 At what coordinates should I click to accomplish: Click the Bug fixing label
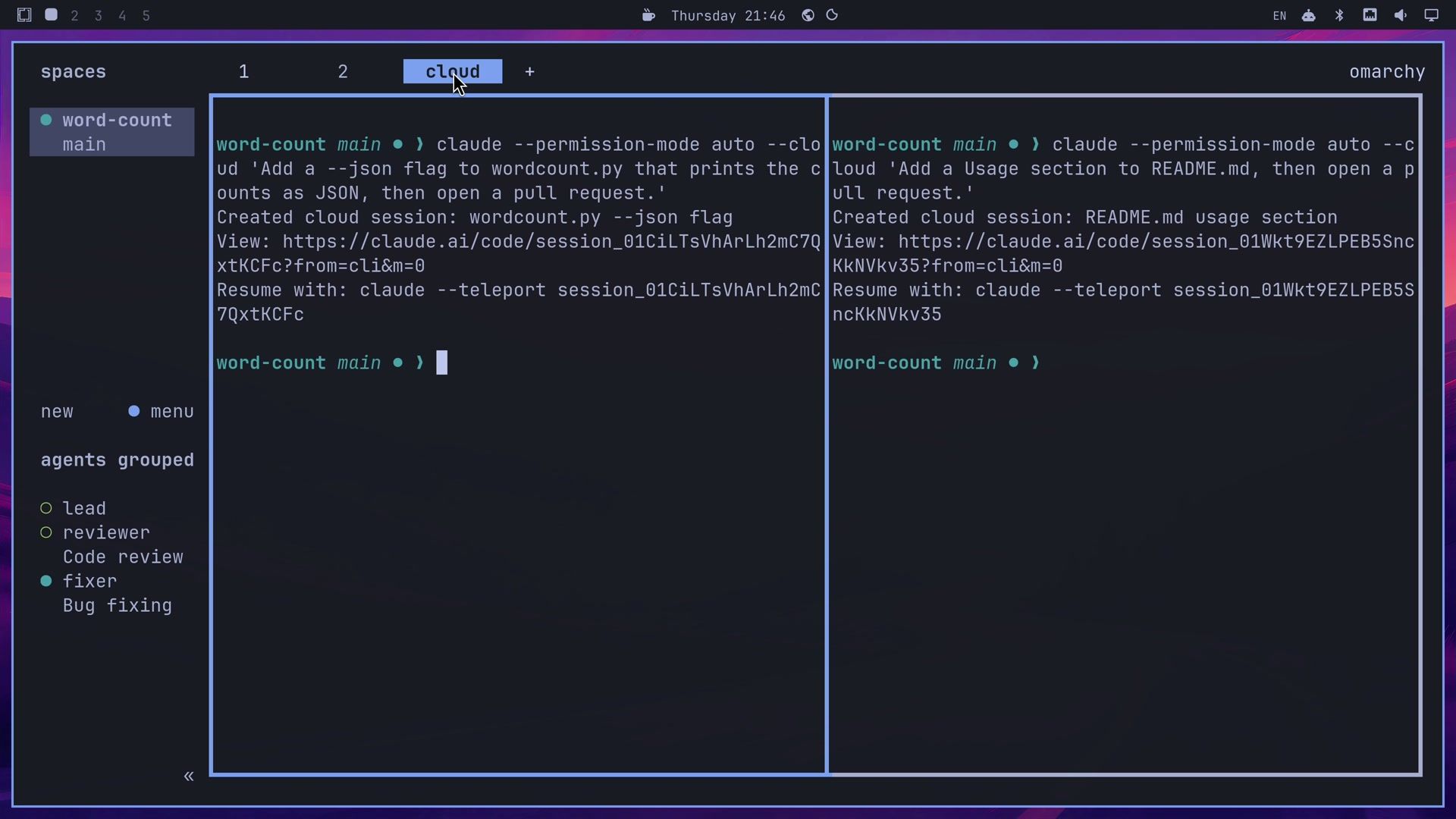coord(118,605)
